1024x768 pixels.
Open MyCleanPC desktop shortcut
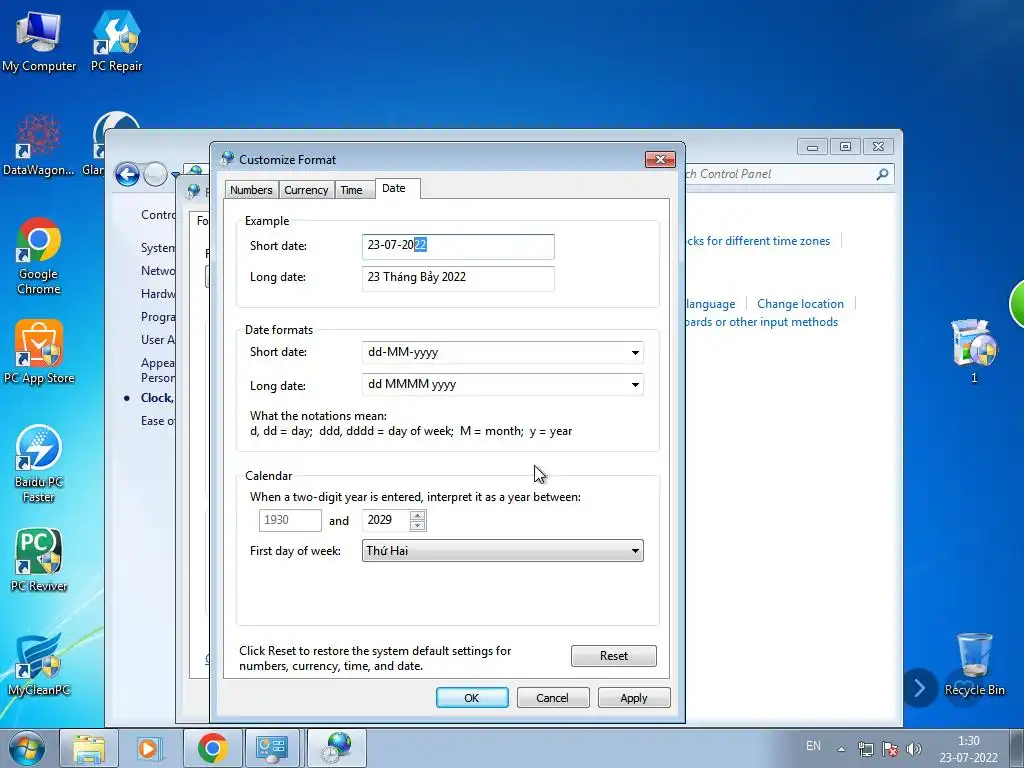pos(39,664)
